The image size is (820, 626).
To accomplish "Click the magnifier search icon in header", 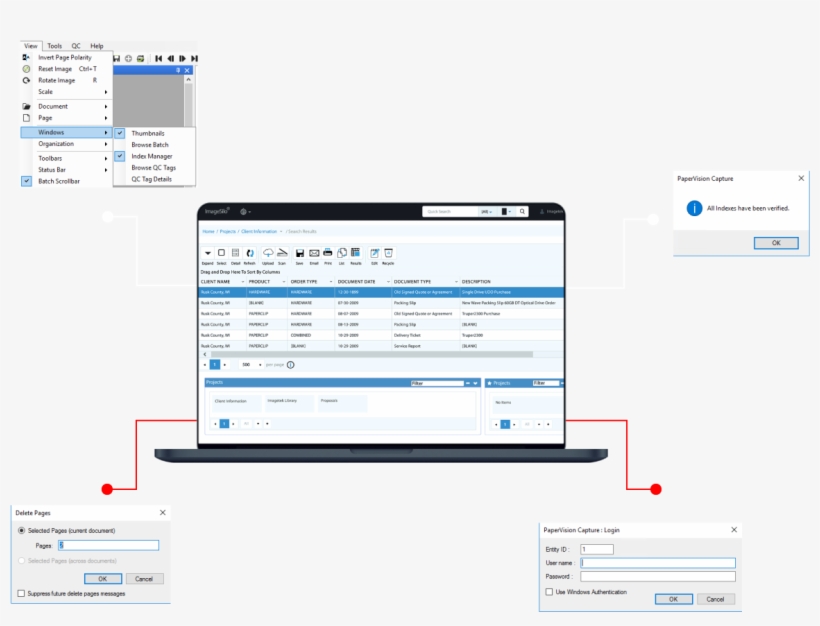I will (522, 211).
